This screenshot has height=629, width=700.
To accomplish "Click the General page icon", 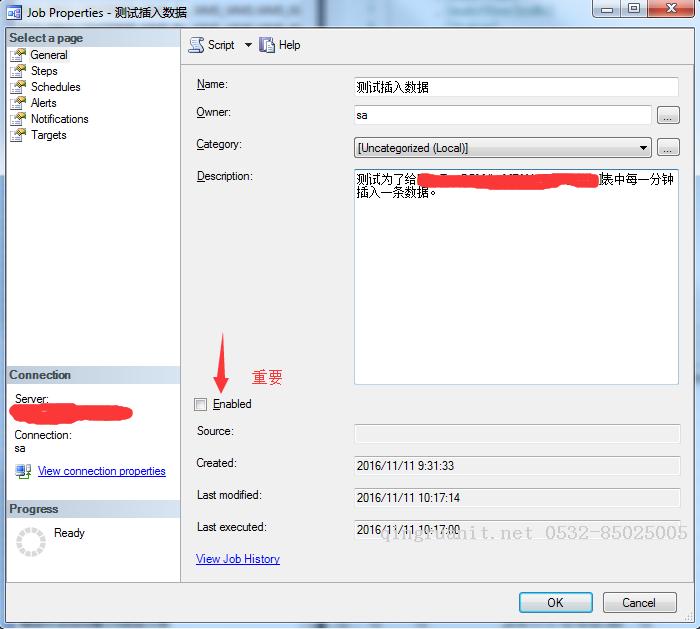I will (x=18, y=55).
